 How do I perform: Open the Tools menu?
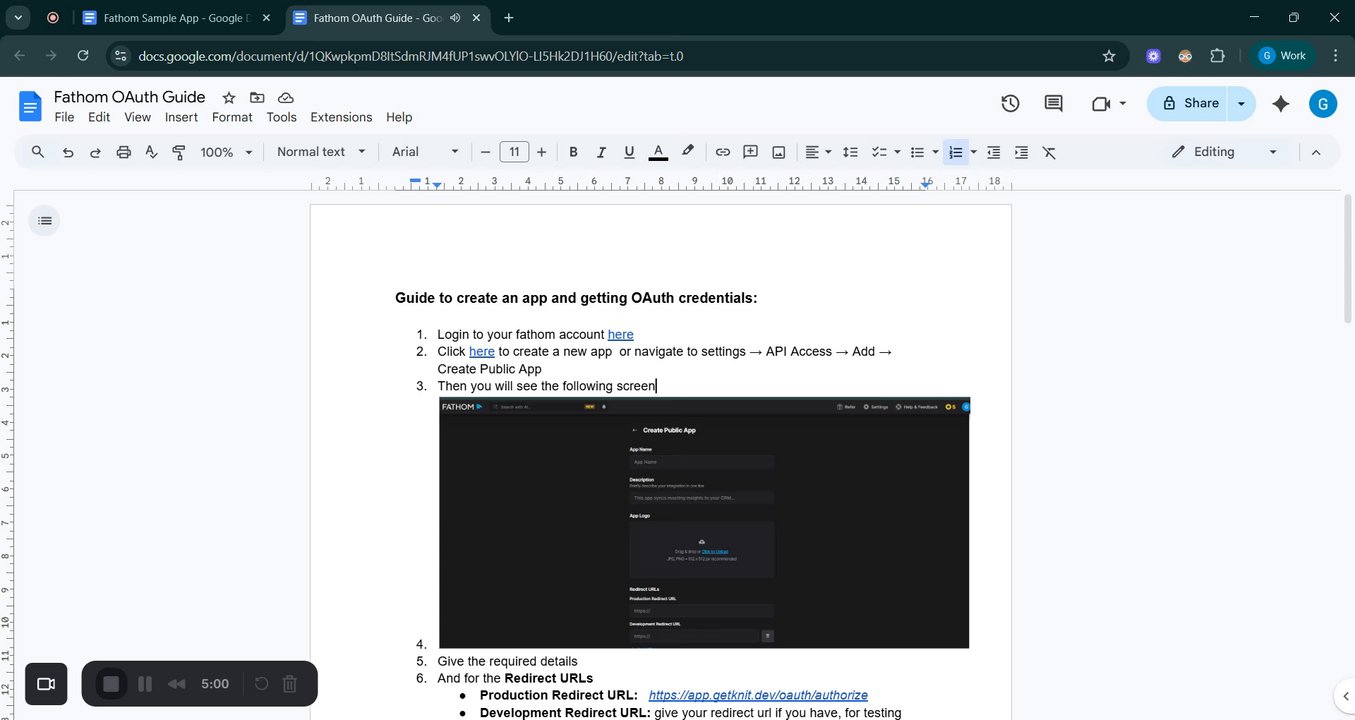click(x=282, y=117)
